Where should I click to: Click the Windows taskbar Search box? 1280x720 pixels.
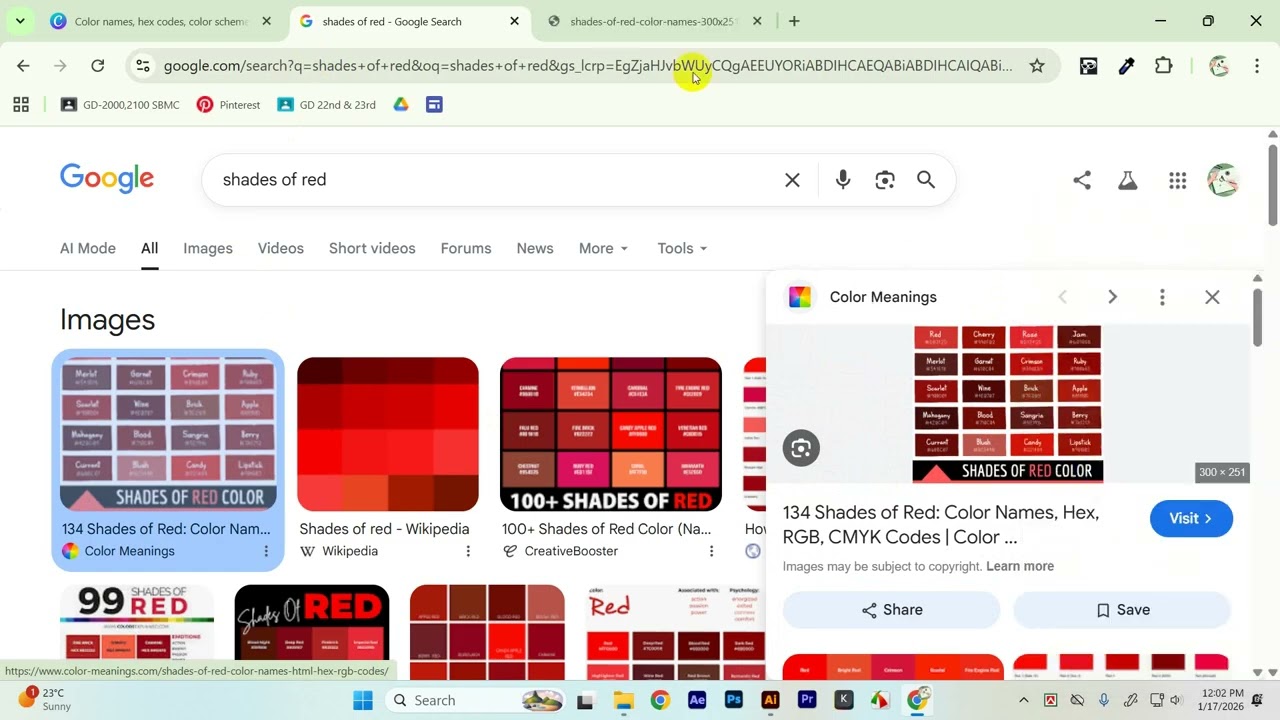pos(474,700)
